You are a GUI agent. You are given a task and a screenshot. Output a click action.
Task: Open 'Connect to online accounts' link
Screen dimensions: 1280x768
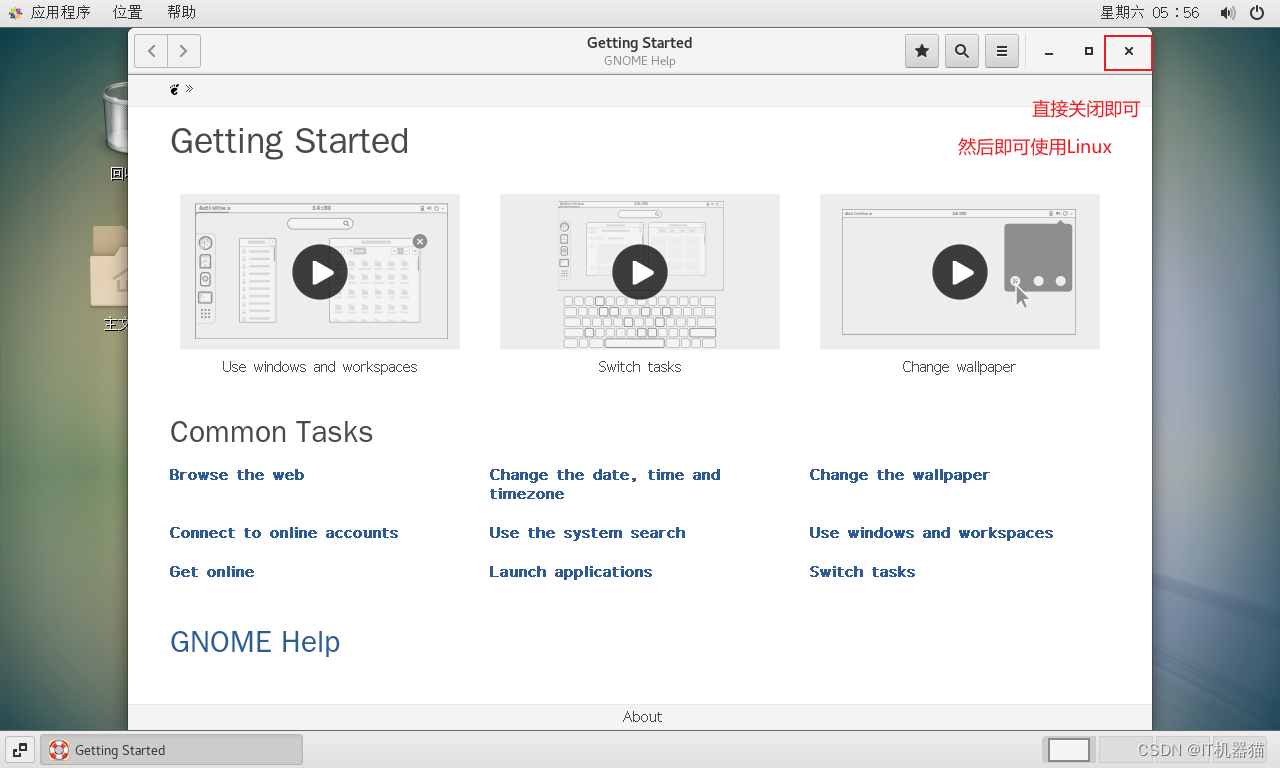(x=284, y=533)
